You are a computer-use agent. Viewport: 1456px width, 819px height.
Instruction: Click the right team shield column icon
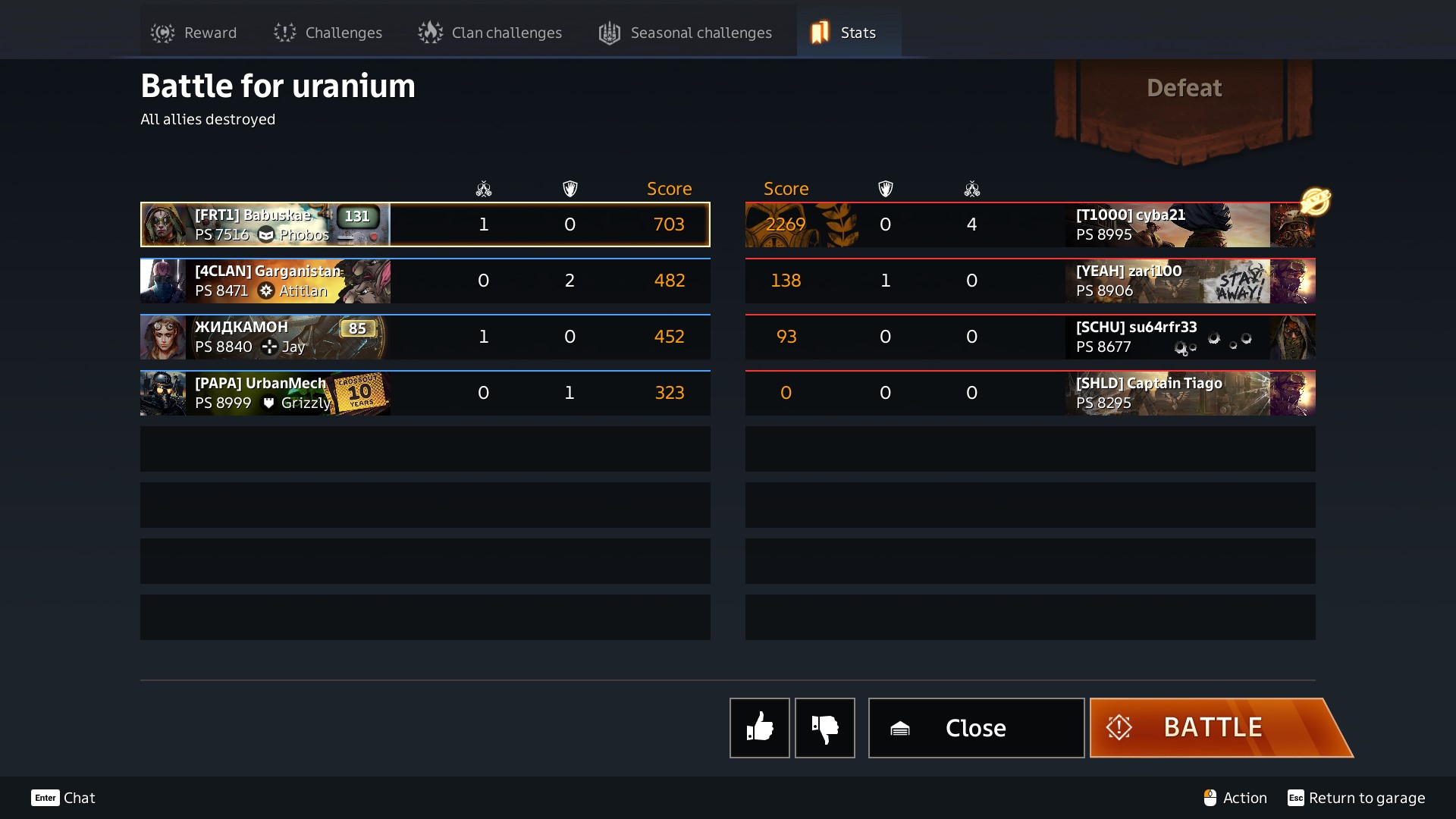(885, 189)
